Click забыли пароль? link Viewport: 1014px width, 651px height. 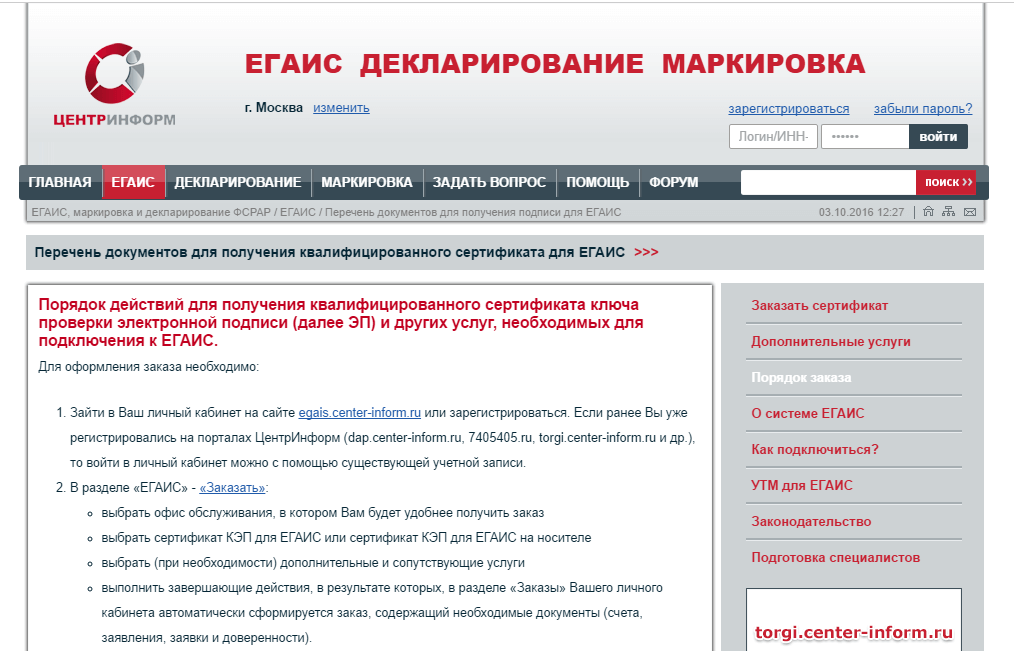point(923,109)
